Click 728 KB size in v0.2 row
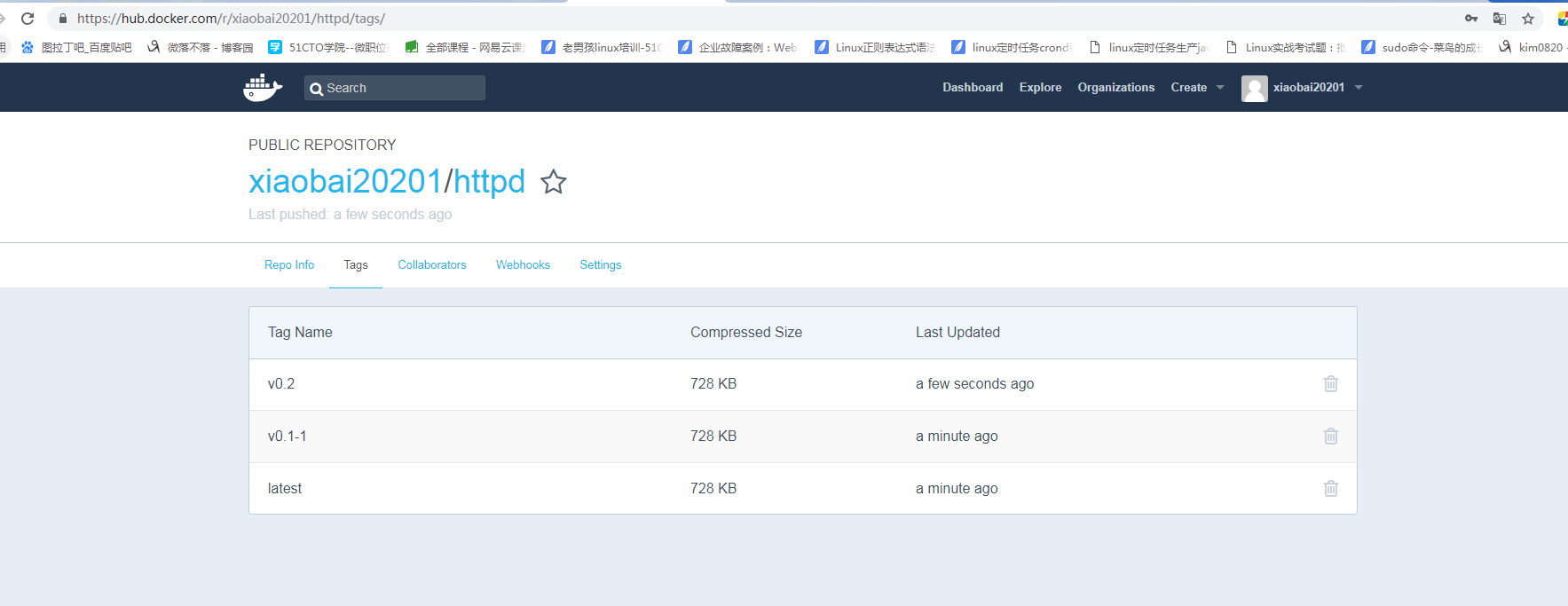The width and height of the screenshot is (1568, 606). [x=713, y=384]
